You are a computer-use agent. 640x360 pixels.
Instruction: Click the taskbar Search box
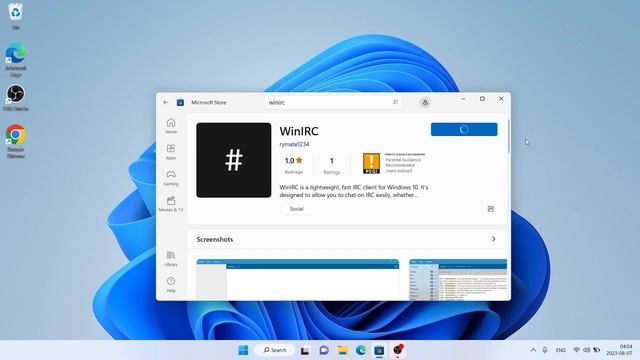(x=274, y=350)
